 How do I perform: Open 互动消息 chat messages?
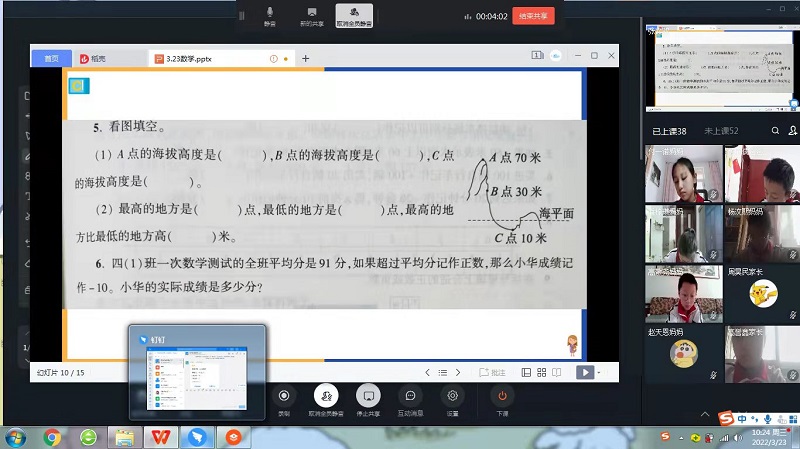click(x=410, y=402)
